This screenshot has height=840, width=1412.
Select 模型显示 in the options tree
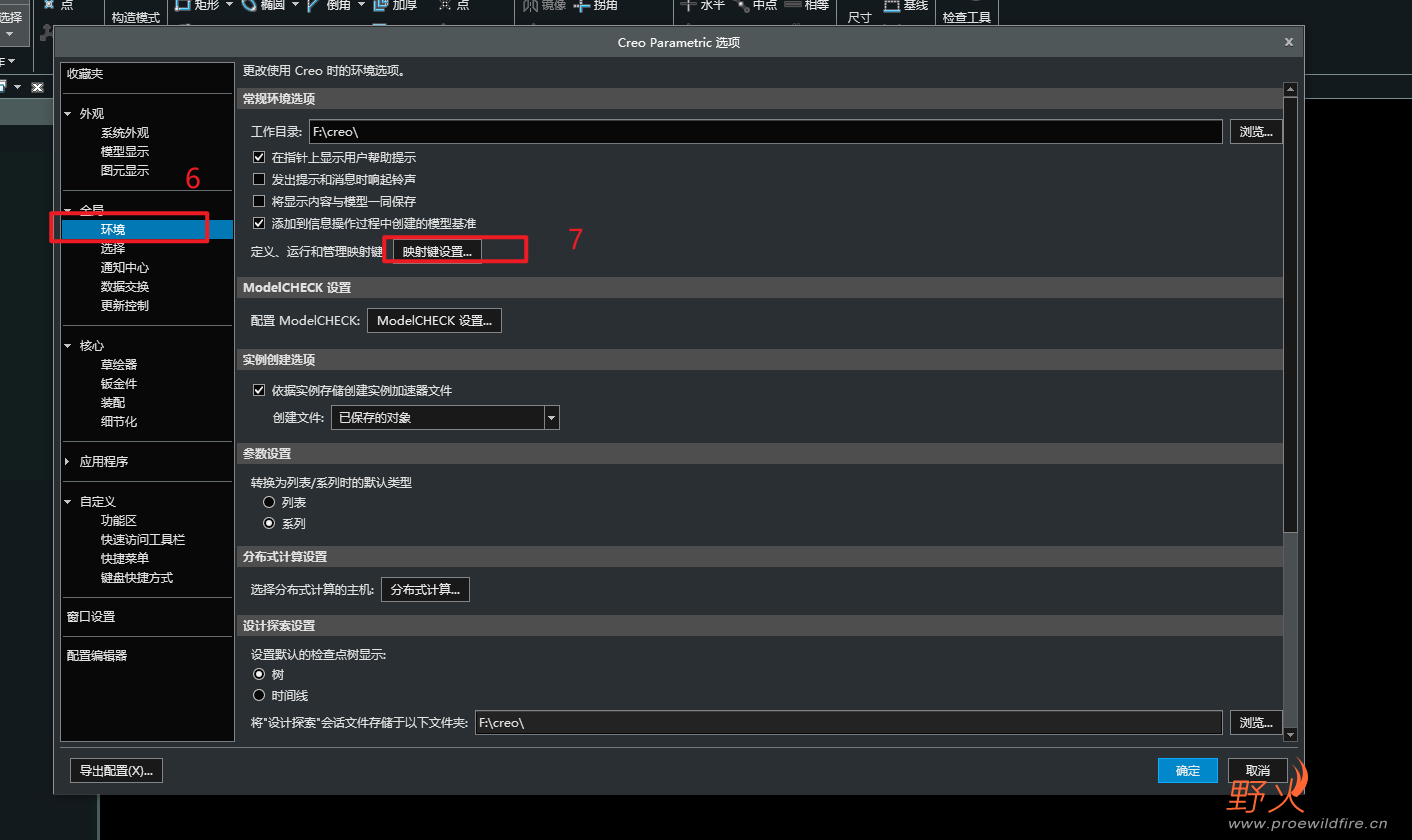(x=125, y=152)
